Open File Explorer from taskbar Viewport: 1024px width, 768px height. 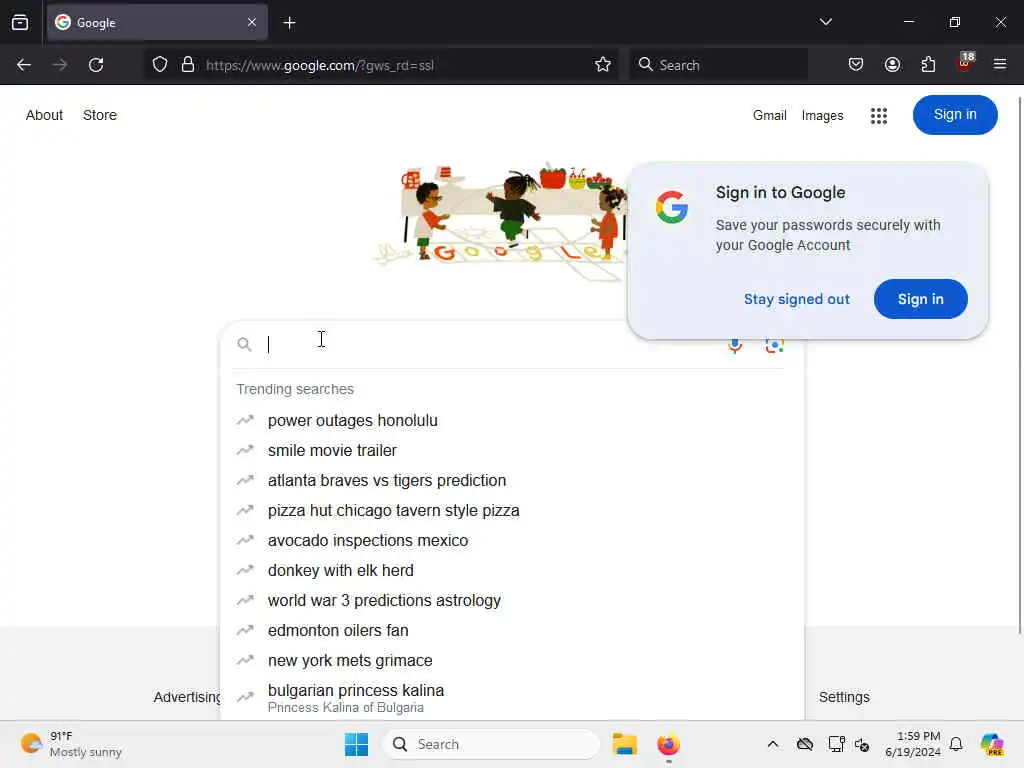click(624, 744)
